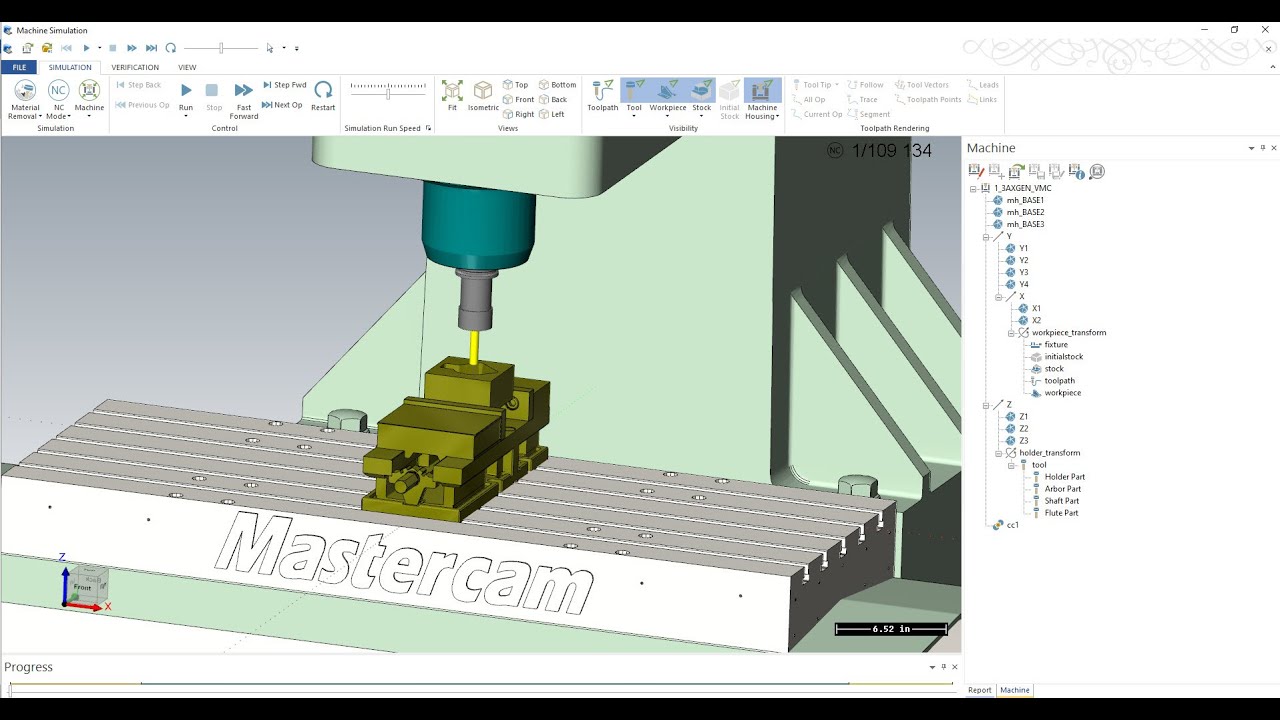Toggle Toolpath visibility
1280x720 pixels.
pyautogui.click(x=603, y=95)
